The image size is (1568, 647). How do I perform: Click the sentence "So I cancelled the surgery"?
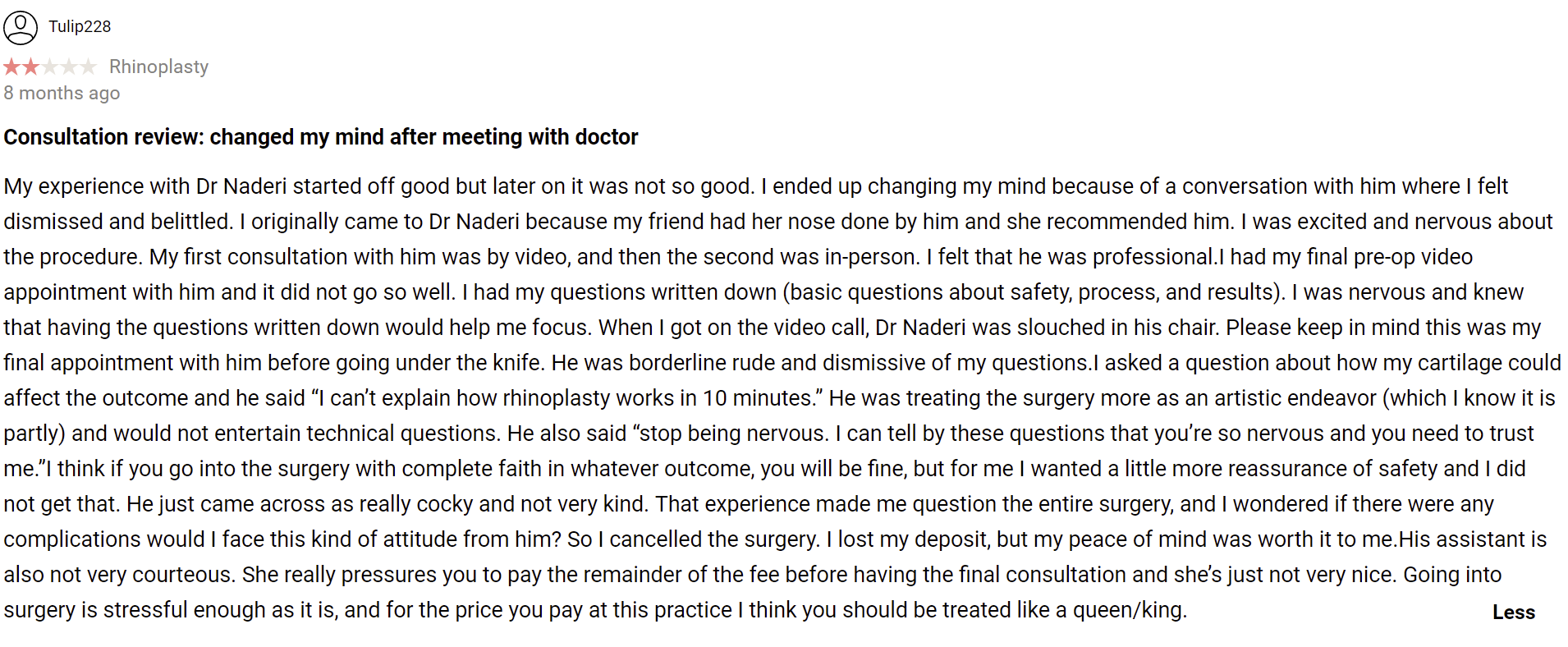(694, 539)
